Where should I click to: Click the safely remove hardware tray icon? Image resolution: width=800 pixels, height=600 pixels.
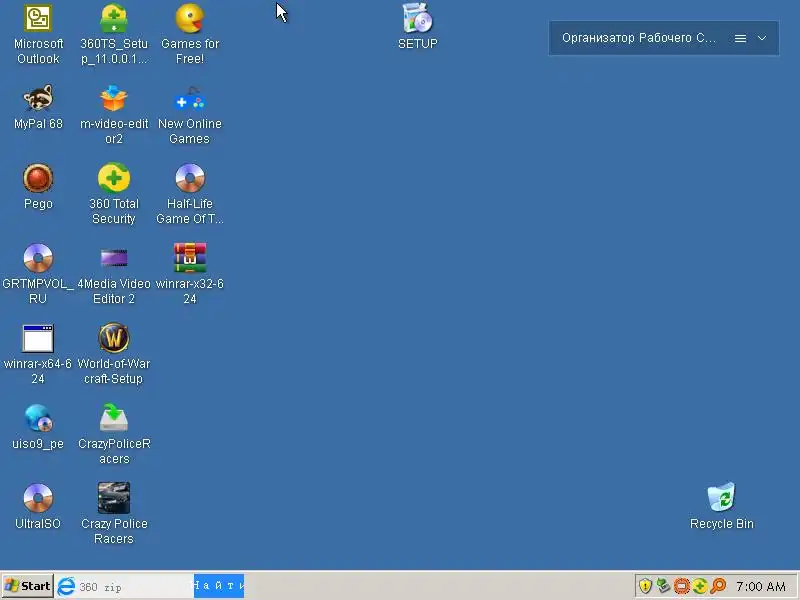coord(663,586)
